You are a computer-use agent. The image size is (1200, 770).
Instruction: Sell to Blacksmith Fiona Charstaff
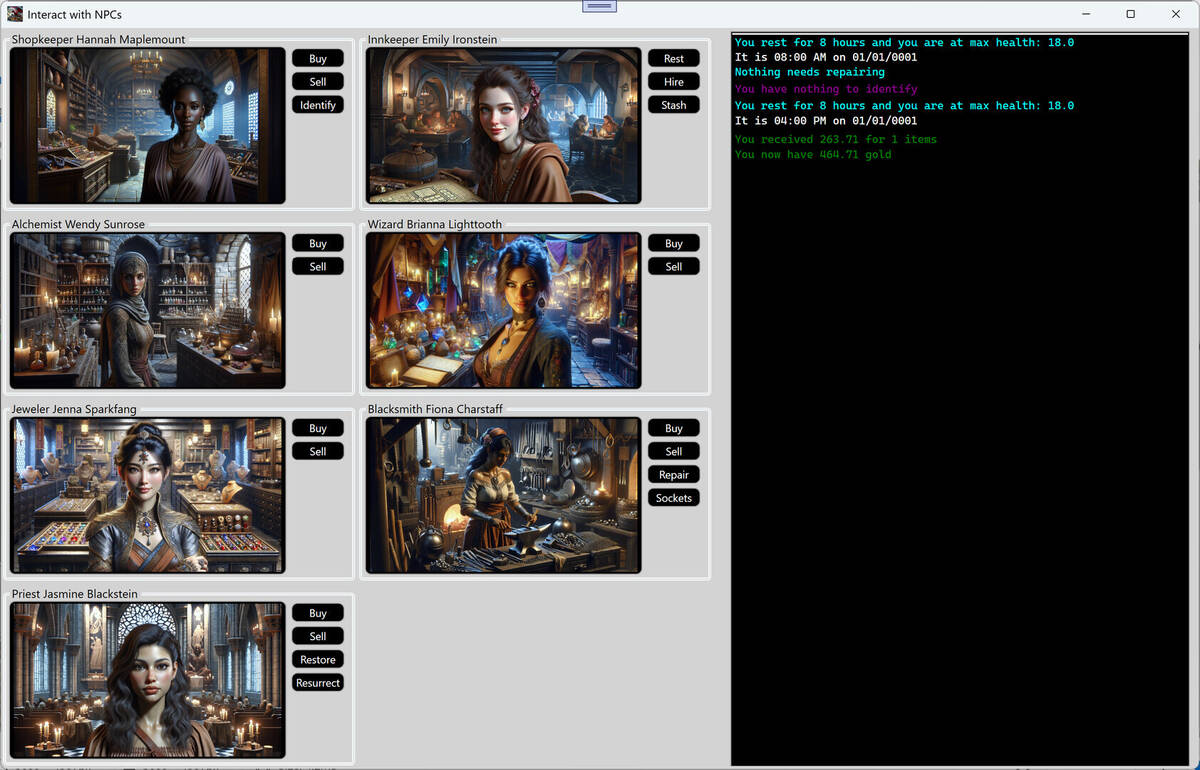coord(674,451)
